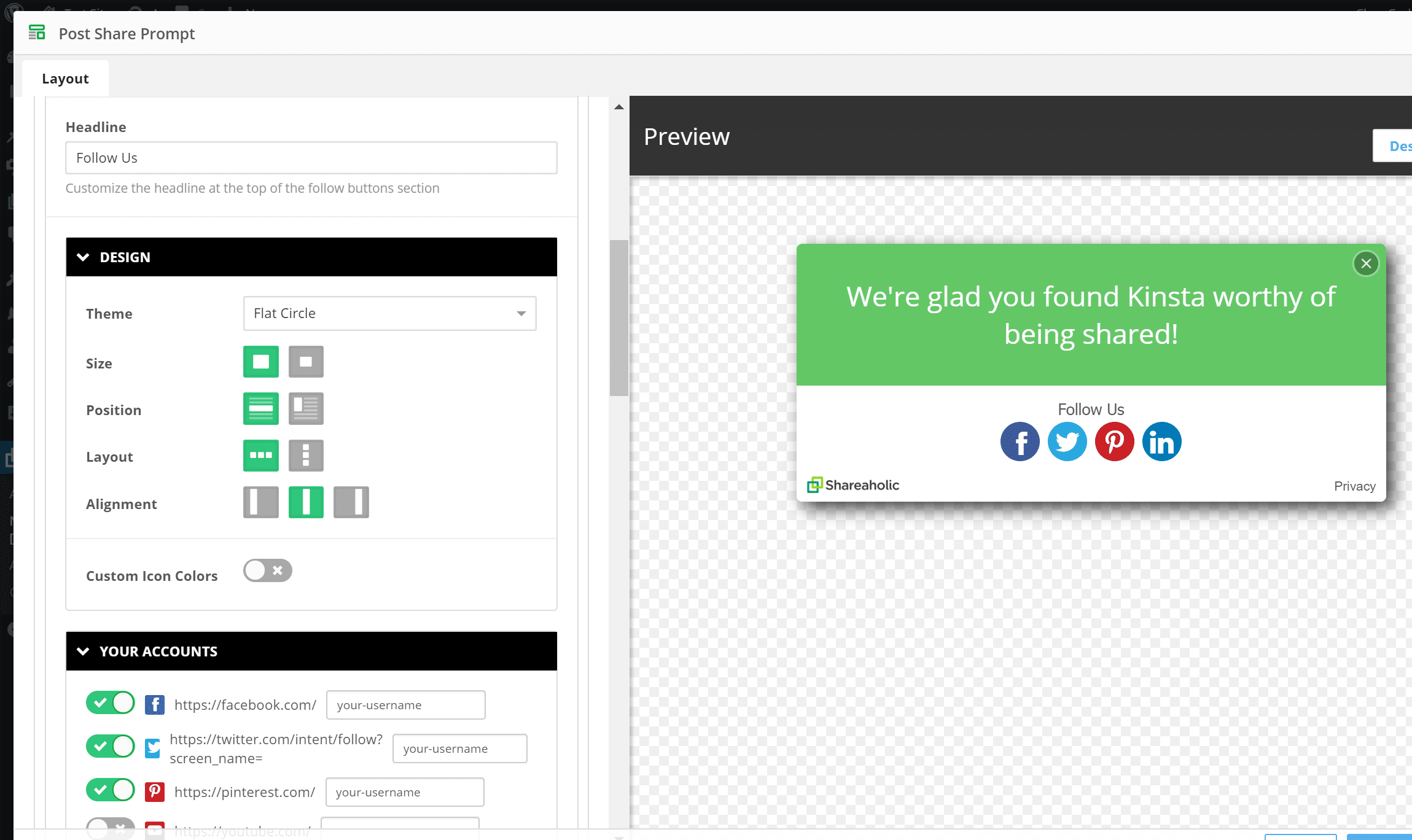
Task: Select the Theme dropdown for design
Action: click(x=389, y=313)
